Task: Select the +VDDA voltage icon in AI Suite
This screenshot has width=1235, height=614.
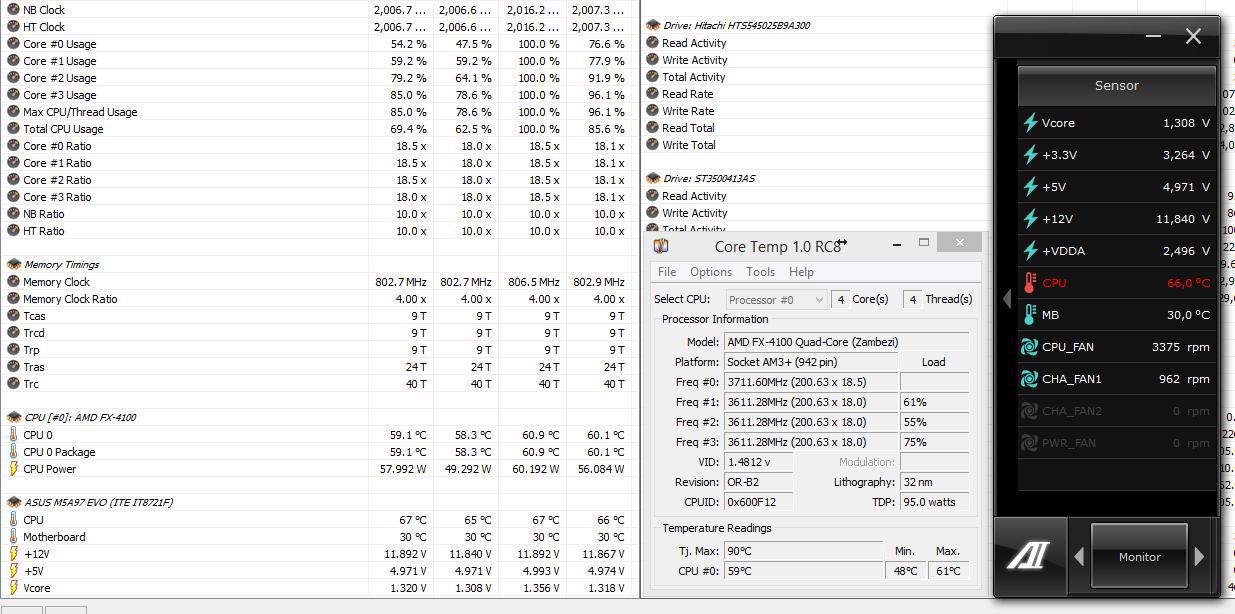Action: point(1030,251)
